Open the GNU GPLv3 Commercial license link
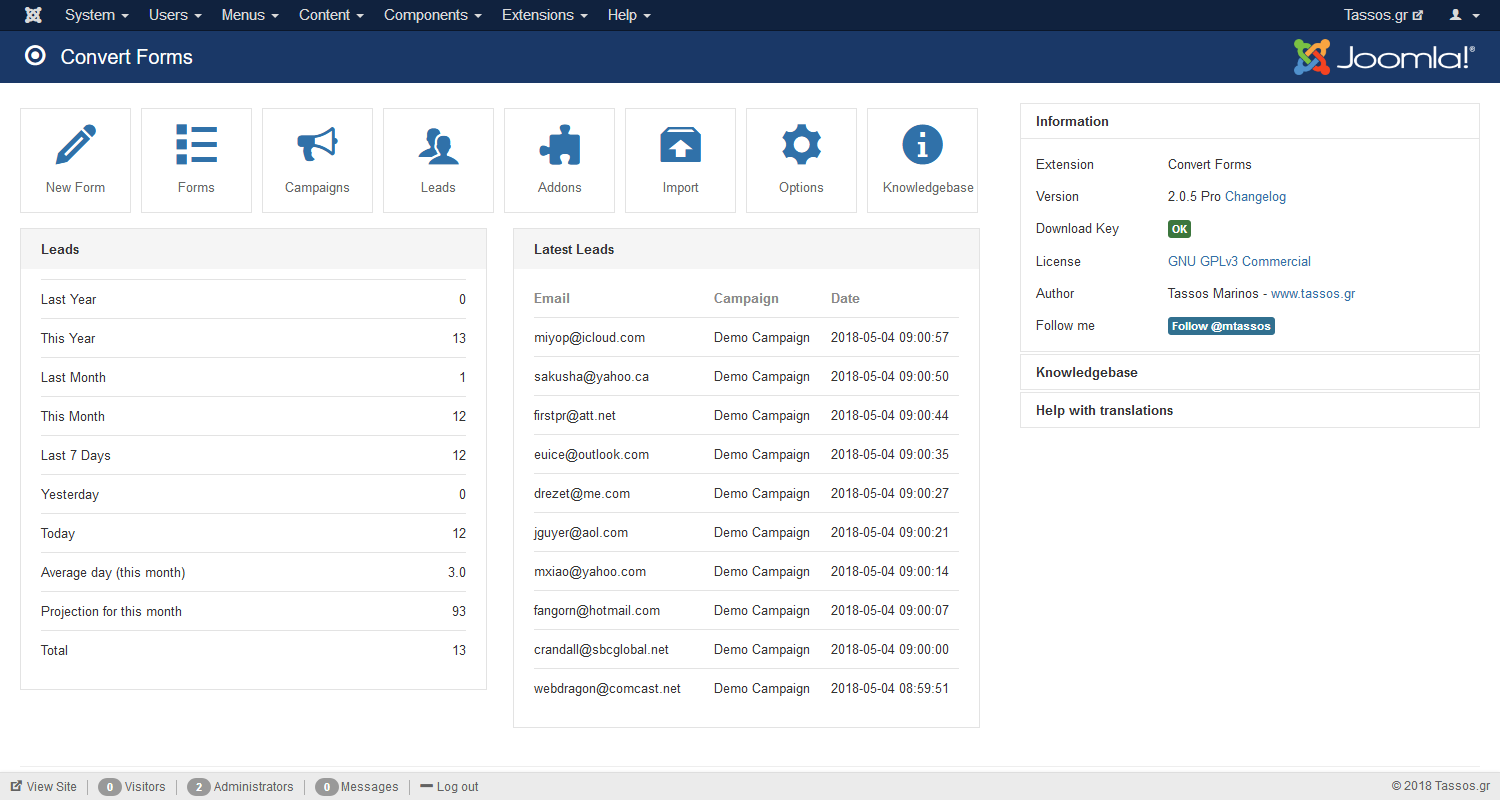The image size is (1500, 800). tap(1239, 262)
